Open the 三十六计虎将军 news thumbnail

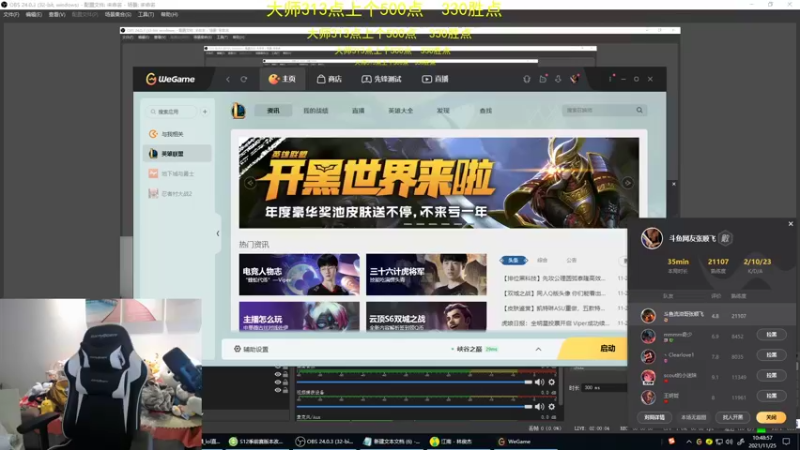426,274
